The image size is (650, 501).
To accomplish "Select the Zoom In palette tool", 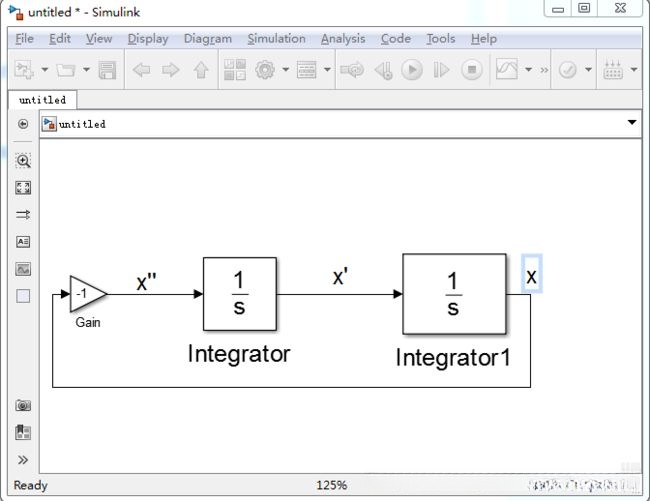I will 23,160.
